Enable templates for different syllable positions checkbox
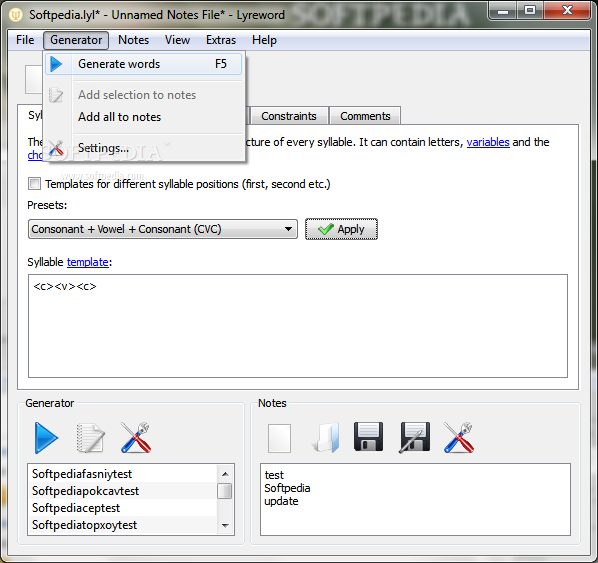 click(34, 184)
